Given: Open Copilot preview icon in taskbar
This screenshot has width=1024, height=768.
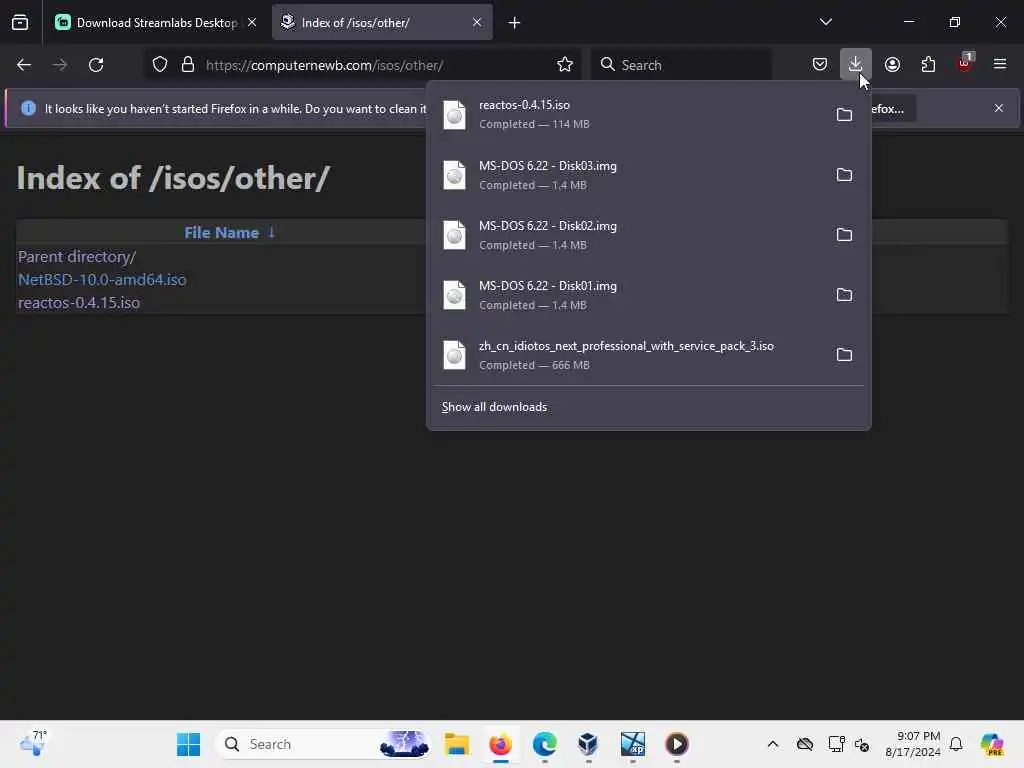Looking at the screenshot, I should (991, 744).
